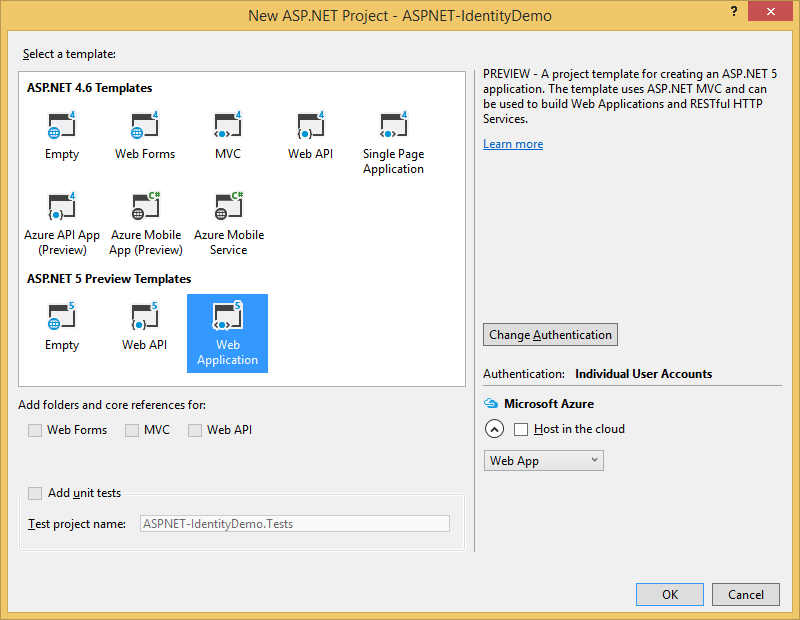Click the Test project name input field

(295, 524)
